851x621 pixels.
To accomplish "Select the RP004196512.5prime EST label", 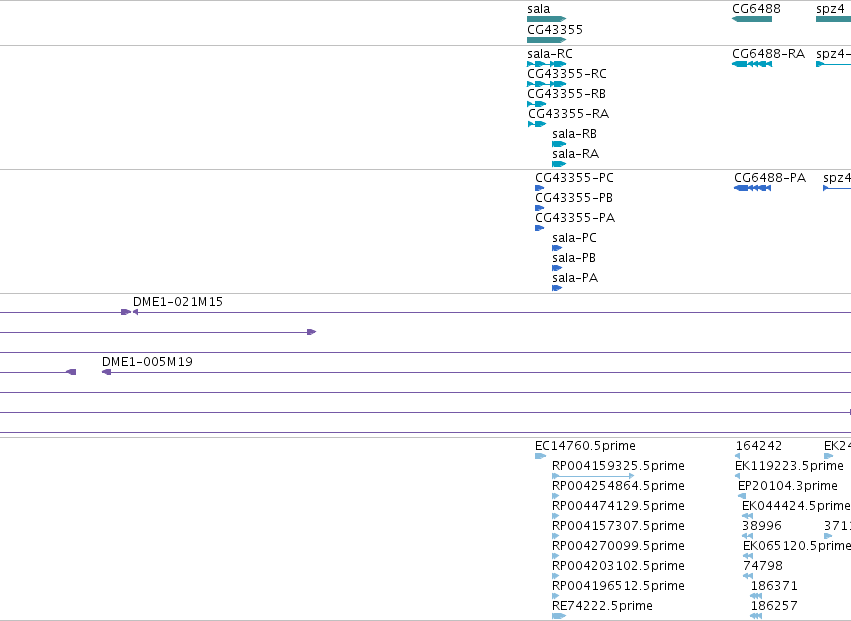I will [x=618, y=587].
